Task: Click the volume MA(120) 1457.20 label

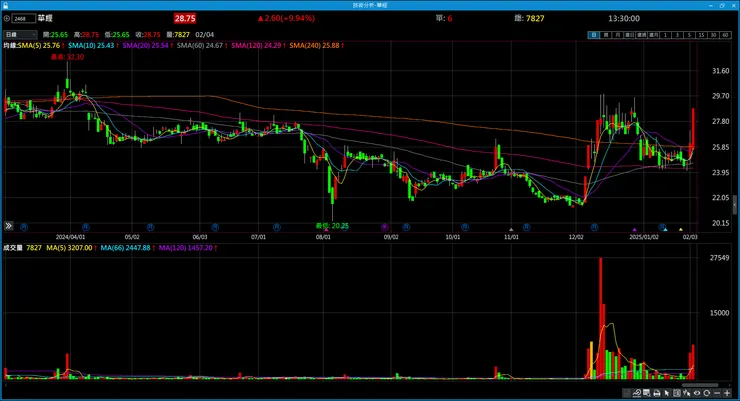Action: (185, 248)
